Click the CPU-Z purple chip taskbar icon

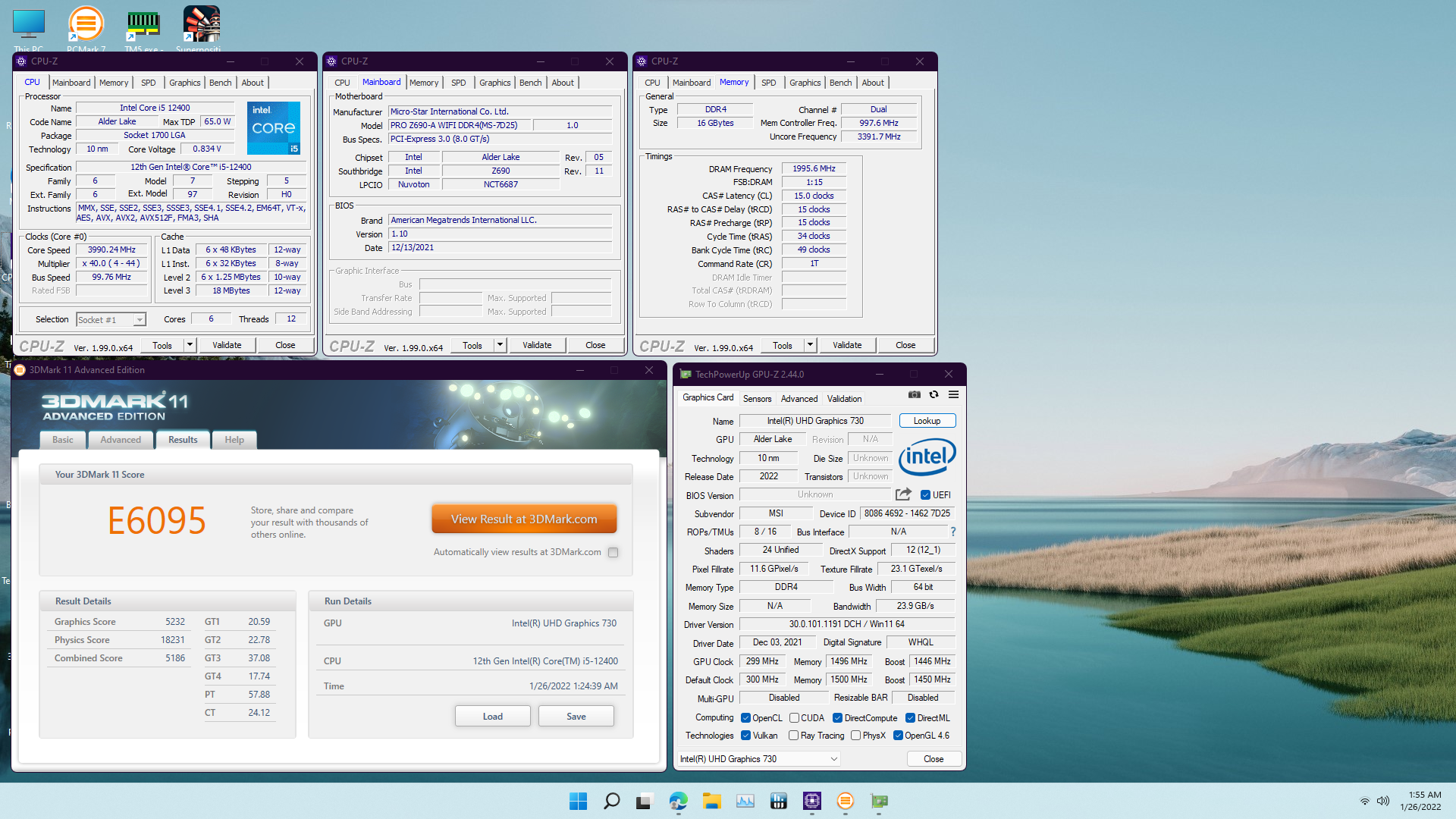tap(812, 801)
